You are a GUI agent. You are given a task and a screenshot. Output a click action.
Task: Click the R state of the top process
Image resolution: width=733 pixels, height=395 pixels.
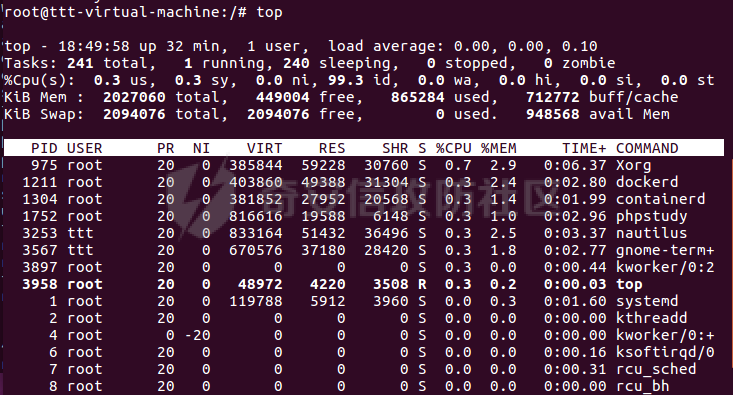pyautogui.click(x=422, y=284)
